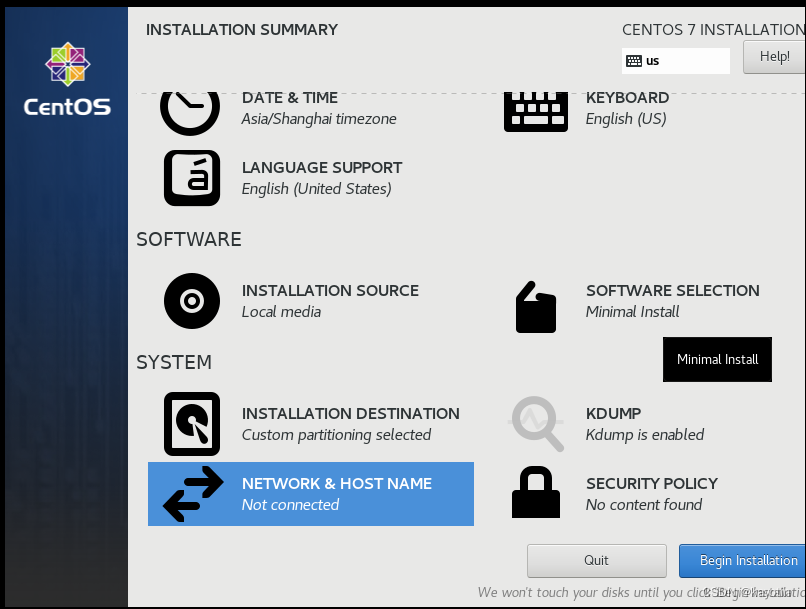The width and height of the screenshot is (806, 609).
Task: Open the INSTALLATION DESTINATION heading
Action: click(x=351, y=413)
